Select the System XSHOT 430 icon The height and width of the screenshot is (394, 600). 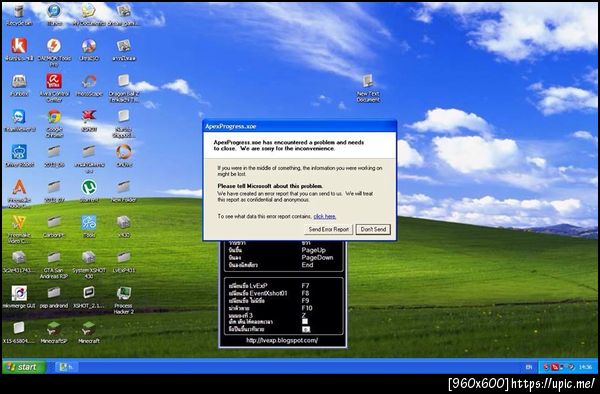tap(88, 264)
